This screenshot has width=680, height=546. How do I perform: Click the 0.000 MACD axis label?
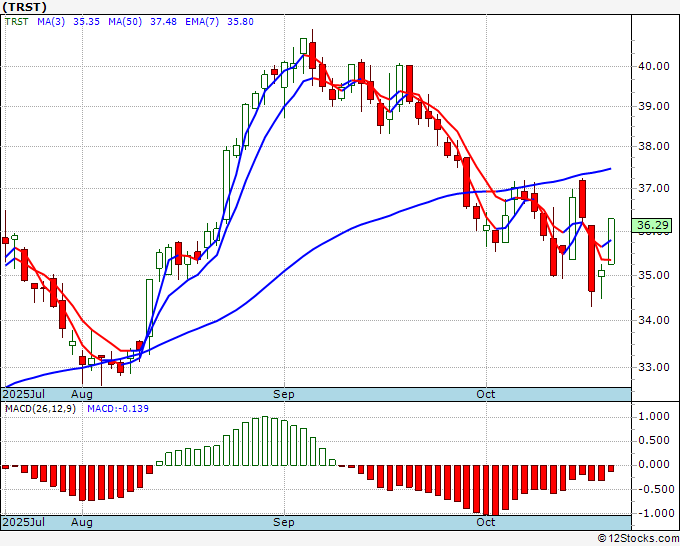(654, 464)
